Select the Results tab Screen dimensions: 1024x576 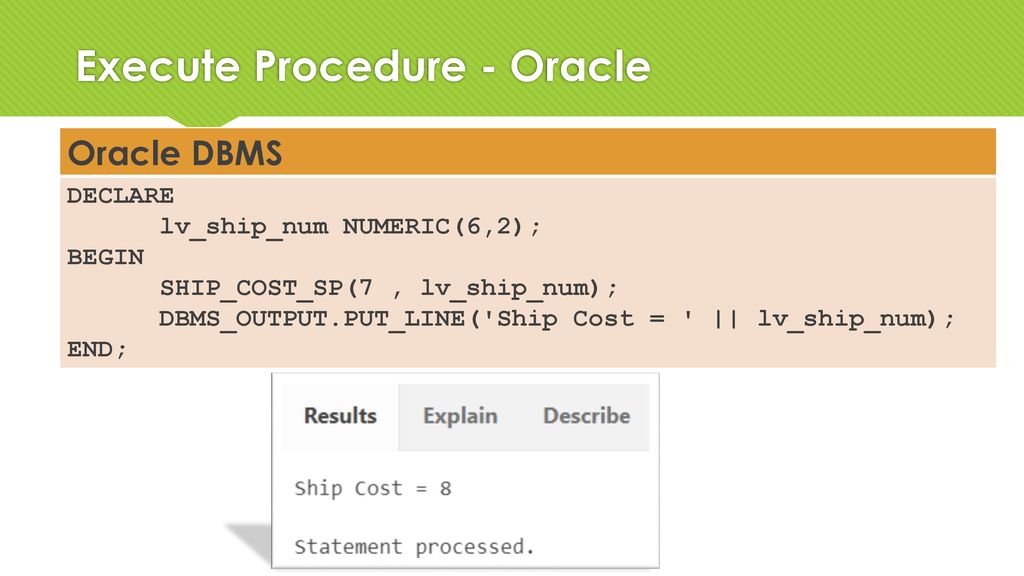pos(340,416)
